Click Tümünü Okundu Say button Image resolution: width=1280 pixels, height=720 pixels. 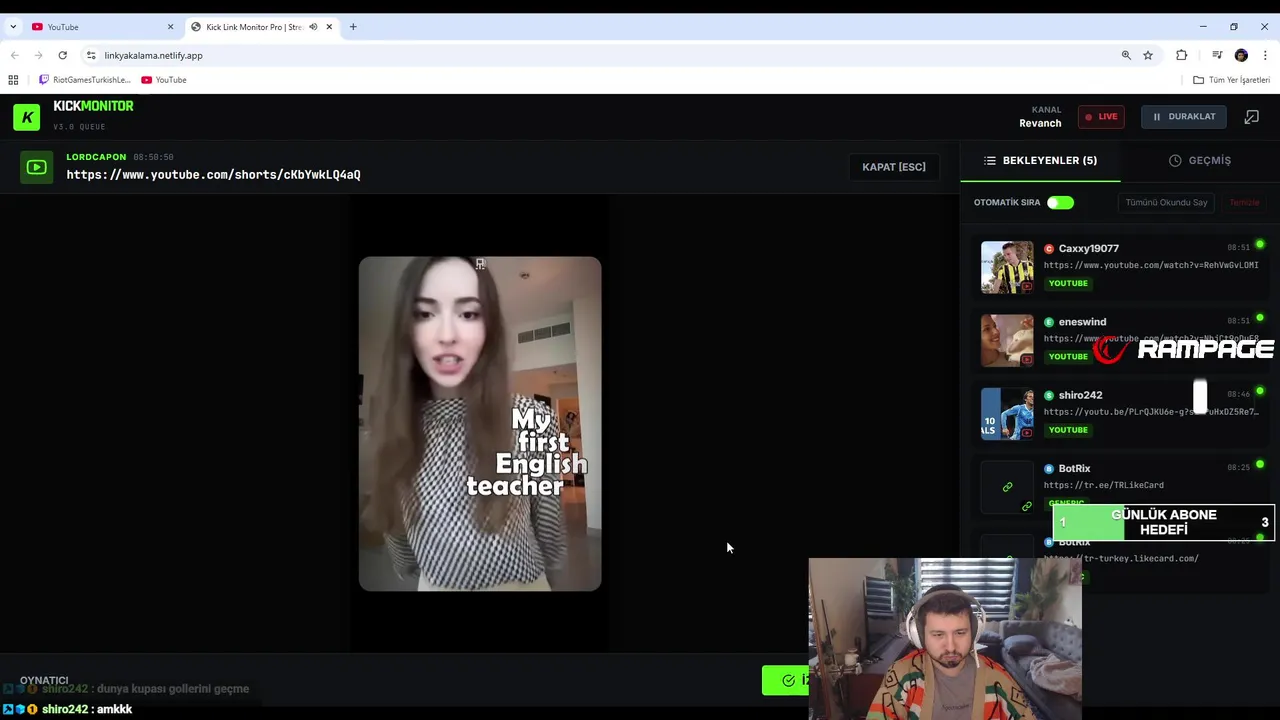(1166, 203)
